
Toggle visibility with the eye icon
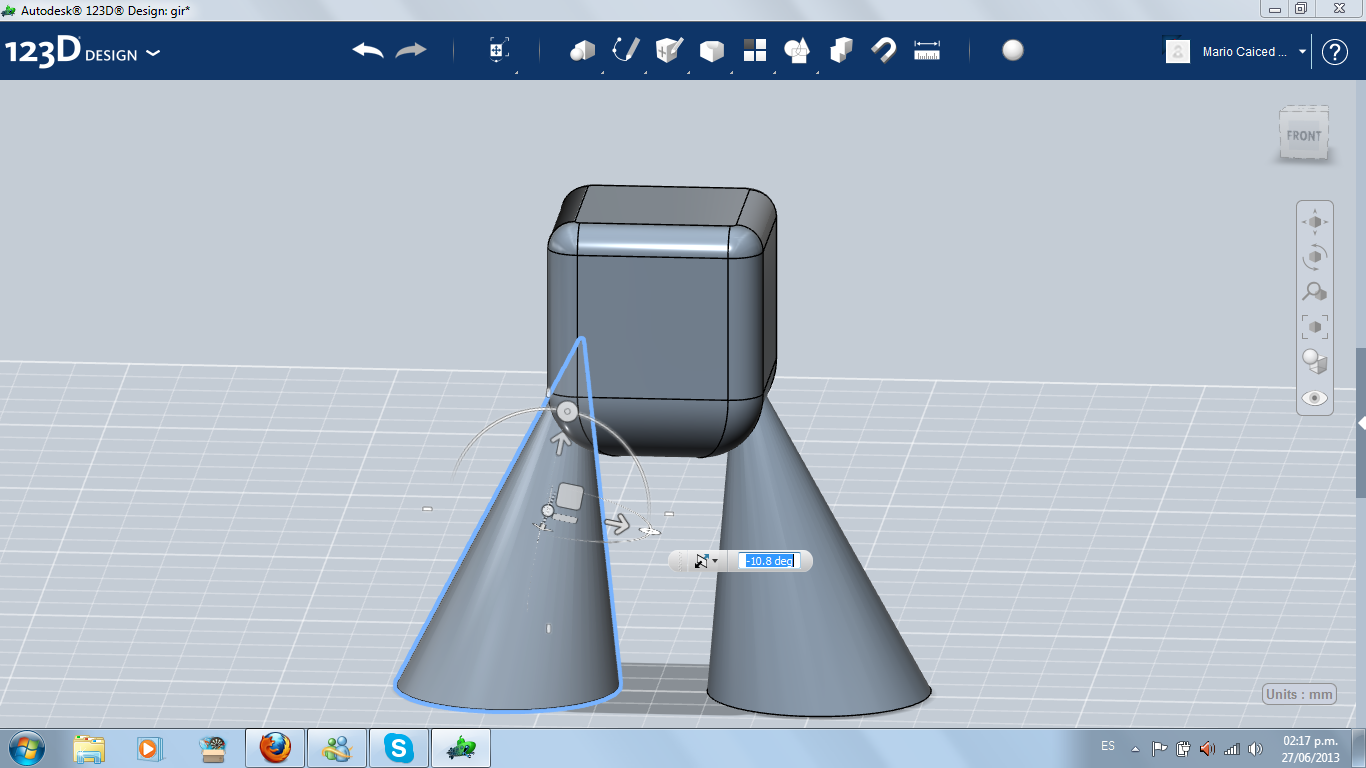pos(1315,398)
